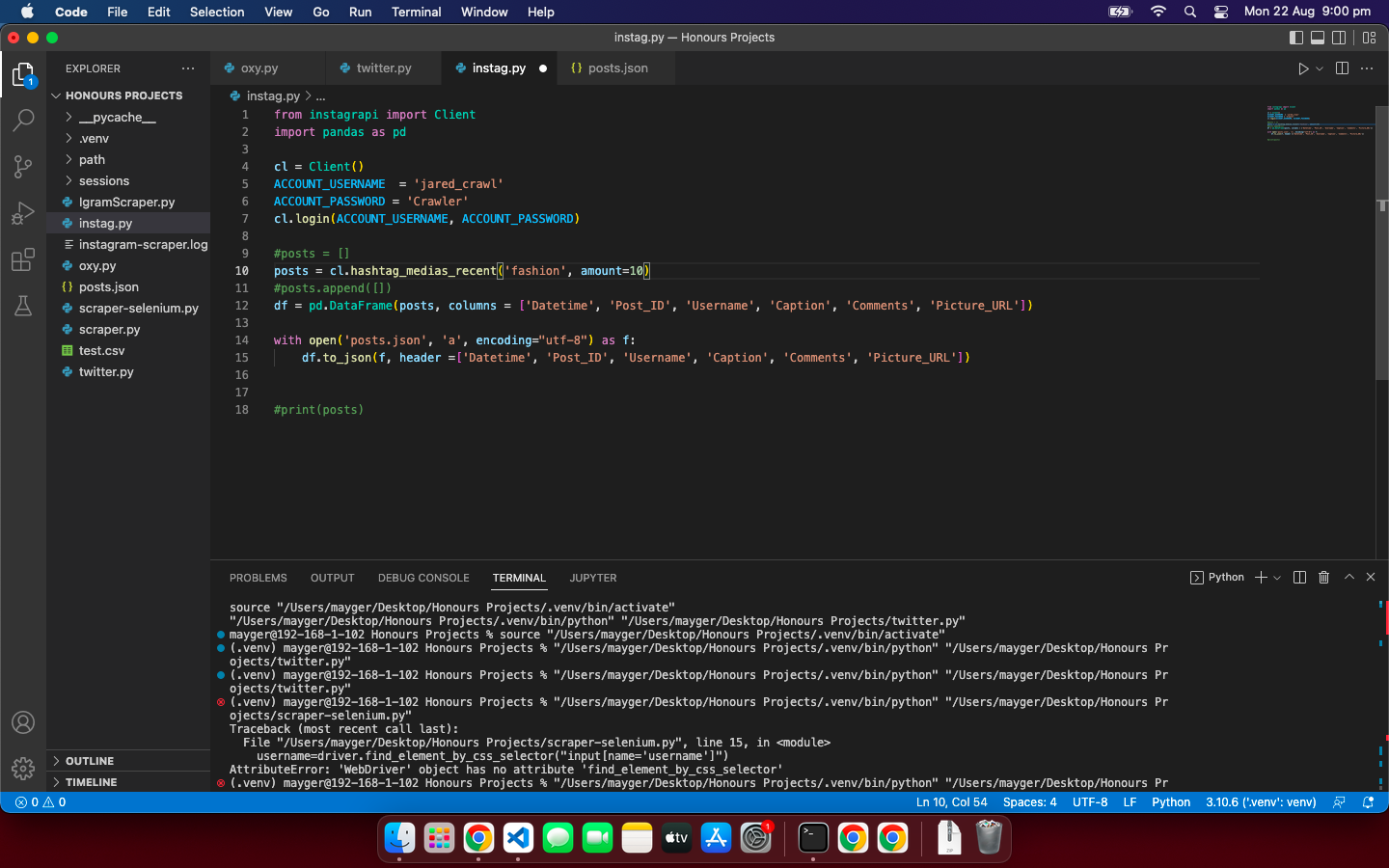The image size is (1389, 868).
Task: Open the run button dropdown arrow
Action: [1320, 68]
